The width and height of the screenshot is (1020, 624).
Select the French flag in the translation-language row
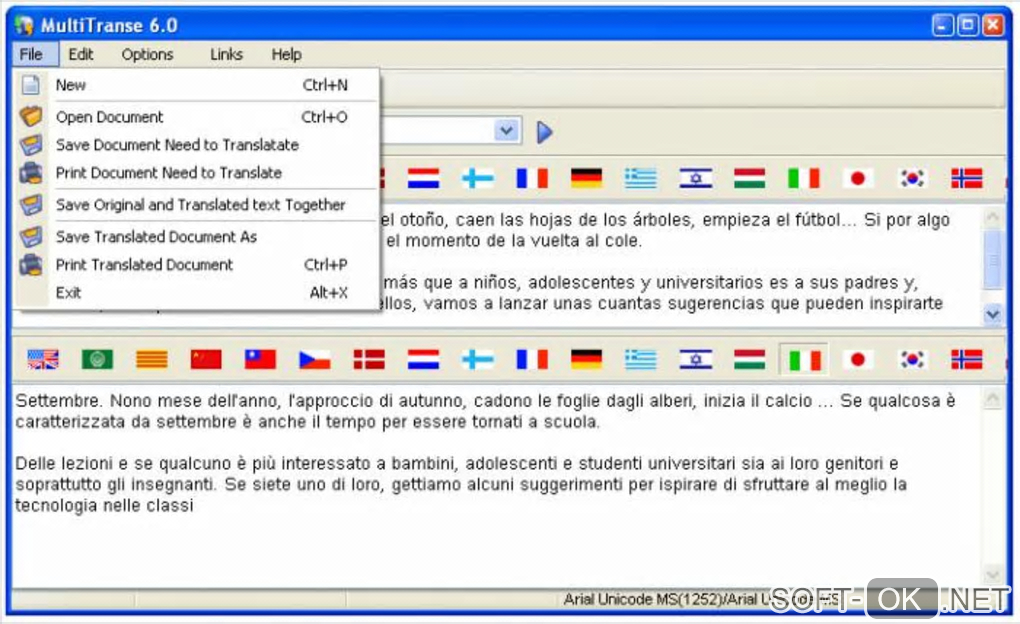pyautogui.click(x=532, y=359)
